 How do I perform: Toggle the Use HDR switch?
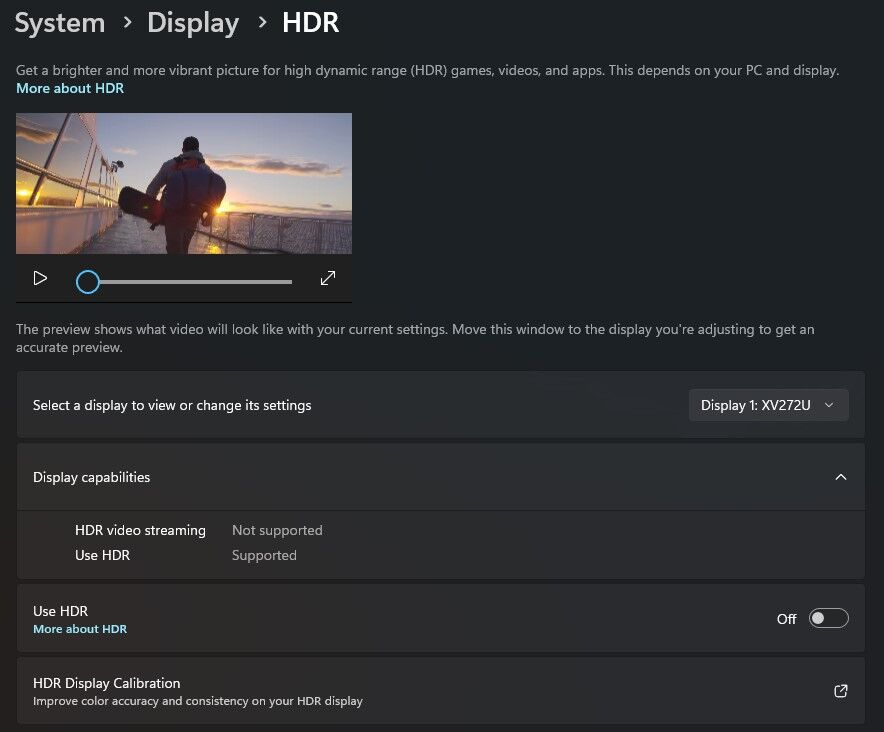[x=828, y=618]
